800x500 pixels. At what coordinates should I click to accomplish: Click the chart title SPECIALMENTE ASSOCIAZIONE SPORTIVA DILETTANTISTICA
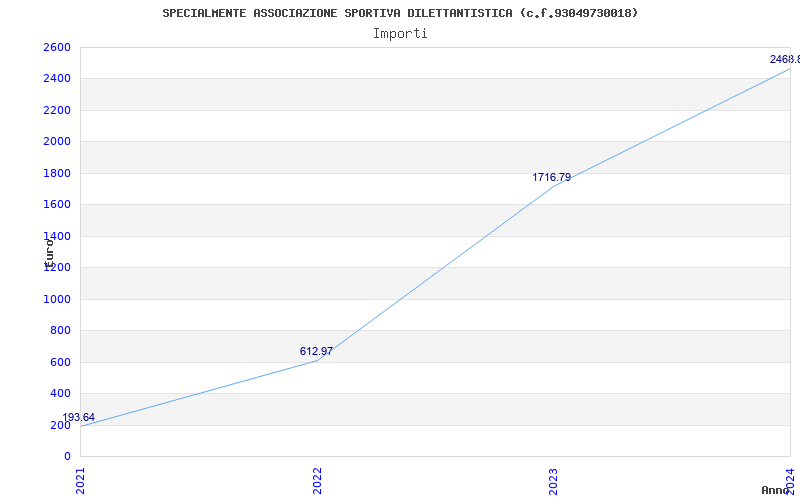click(x=400, y=13)
